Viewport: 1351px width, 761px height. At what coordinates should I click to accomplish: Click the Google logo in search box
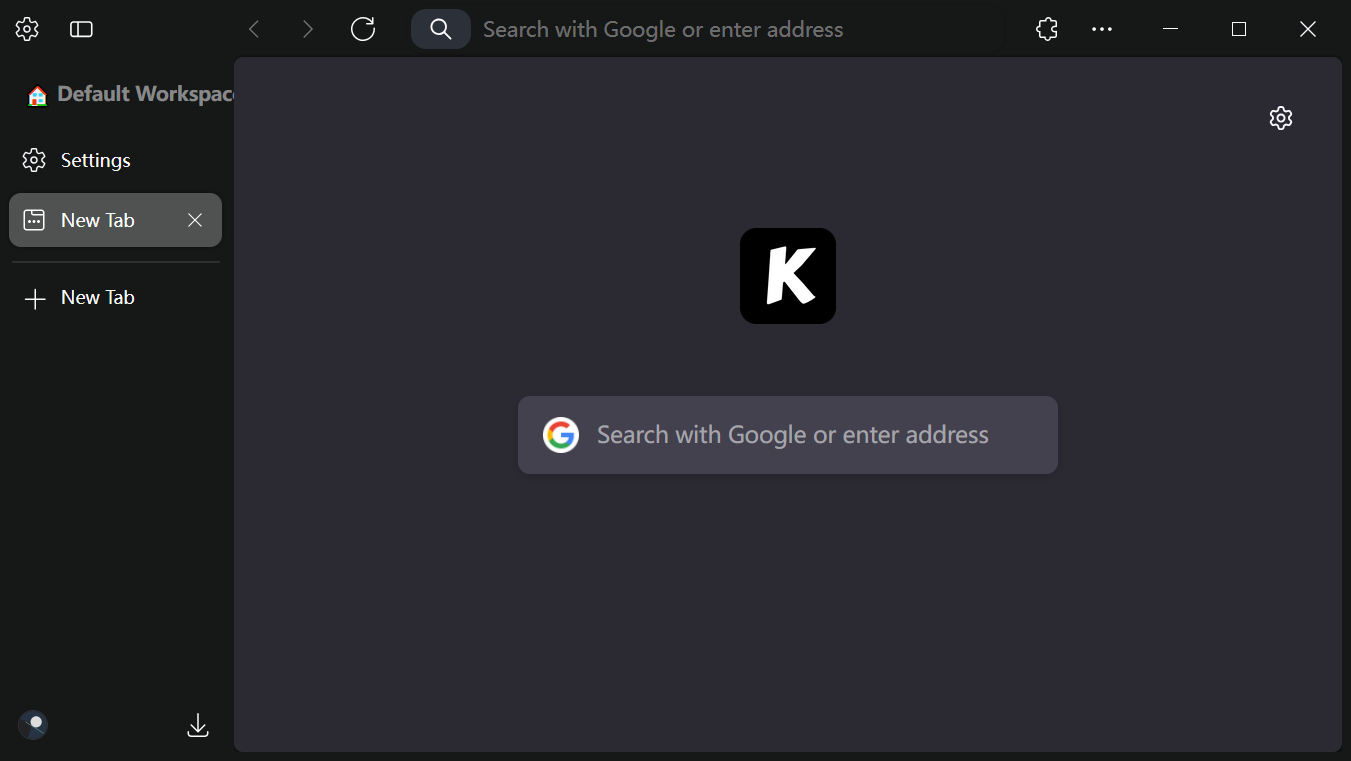click(561, 435)
